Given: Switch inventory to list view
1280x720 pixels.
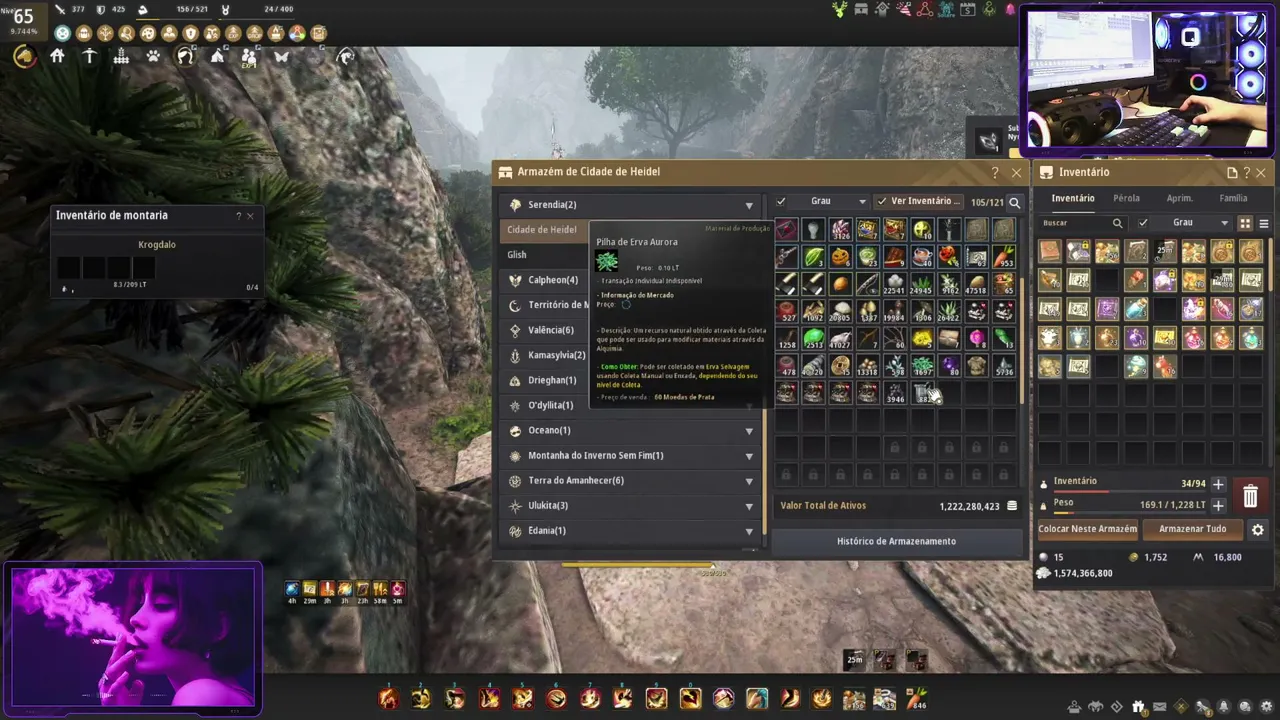Looking at the screenshot, I should coord(1263,223).
